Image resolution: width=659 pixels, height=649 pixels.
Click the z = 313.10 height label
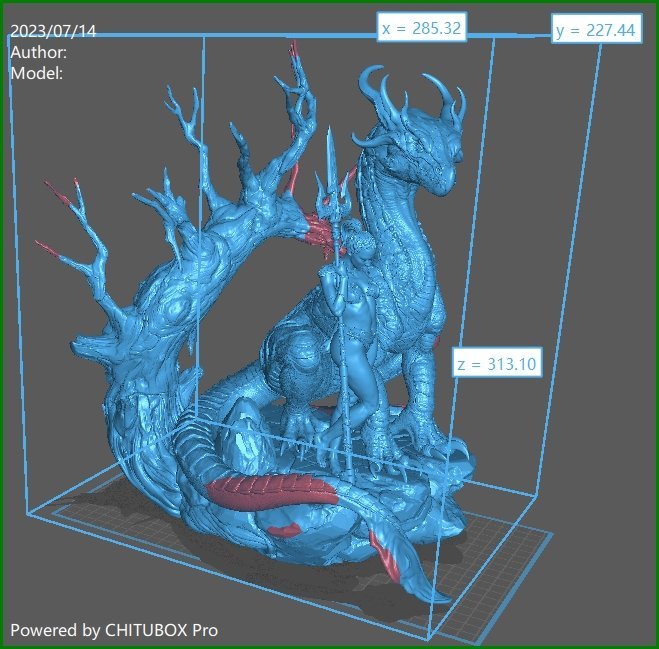pyautogui.click(x=495, y=362)
